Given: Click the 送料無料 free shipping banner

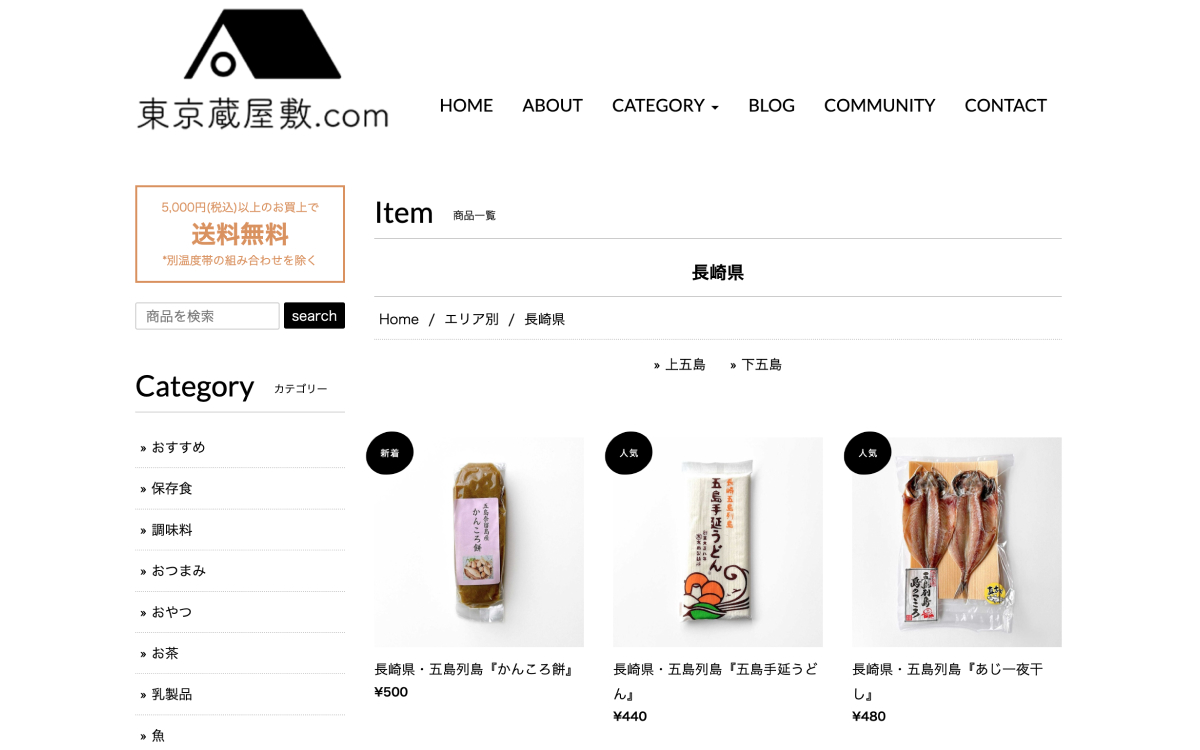Looking at the screenshot, I should (240, 234).
